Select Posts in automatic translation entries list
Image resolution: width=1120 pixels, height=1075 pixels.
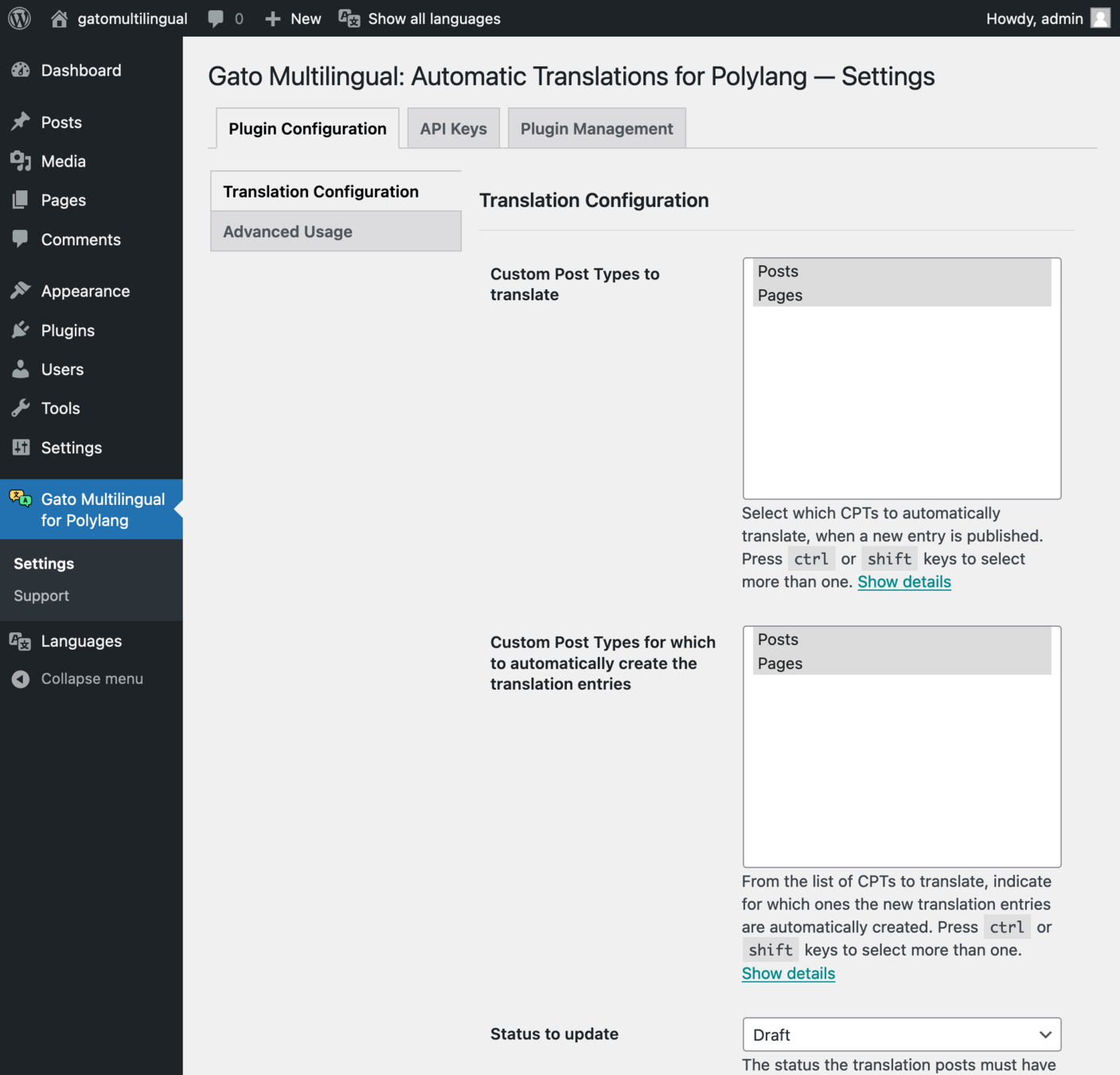point(902,639)
